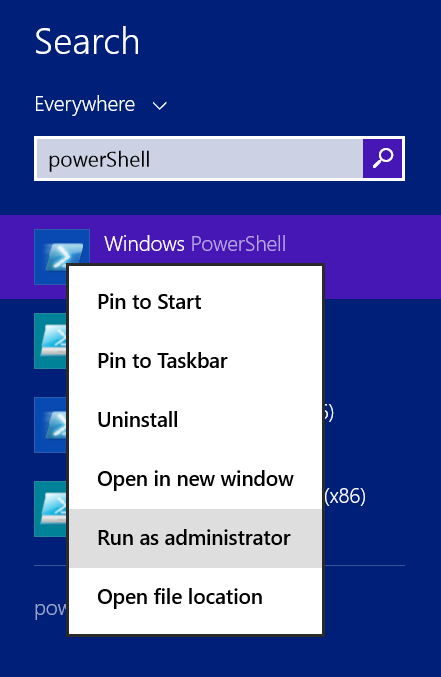441x677 pixels.
Task: Click the Search pane heading
Action: click(x=87, y=41)
